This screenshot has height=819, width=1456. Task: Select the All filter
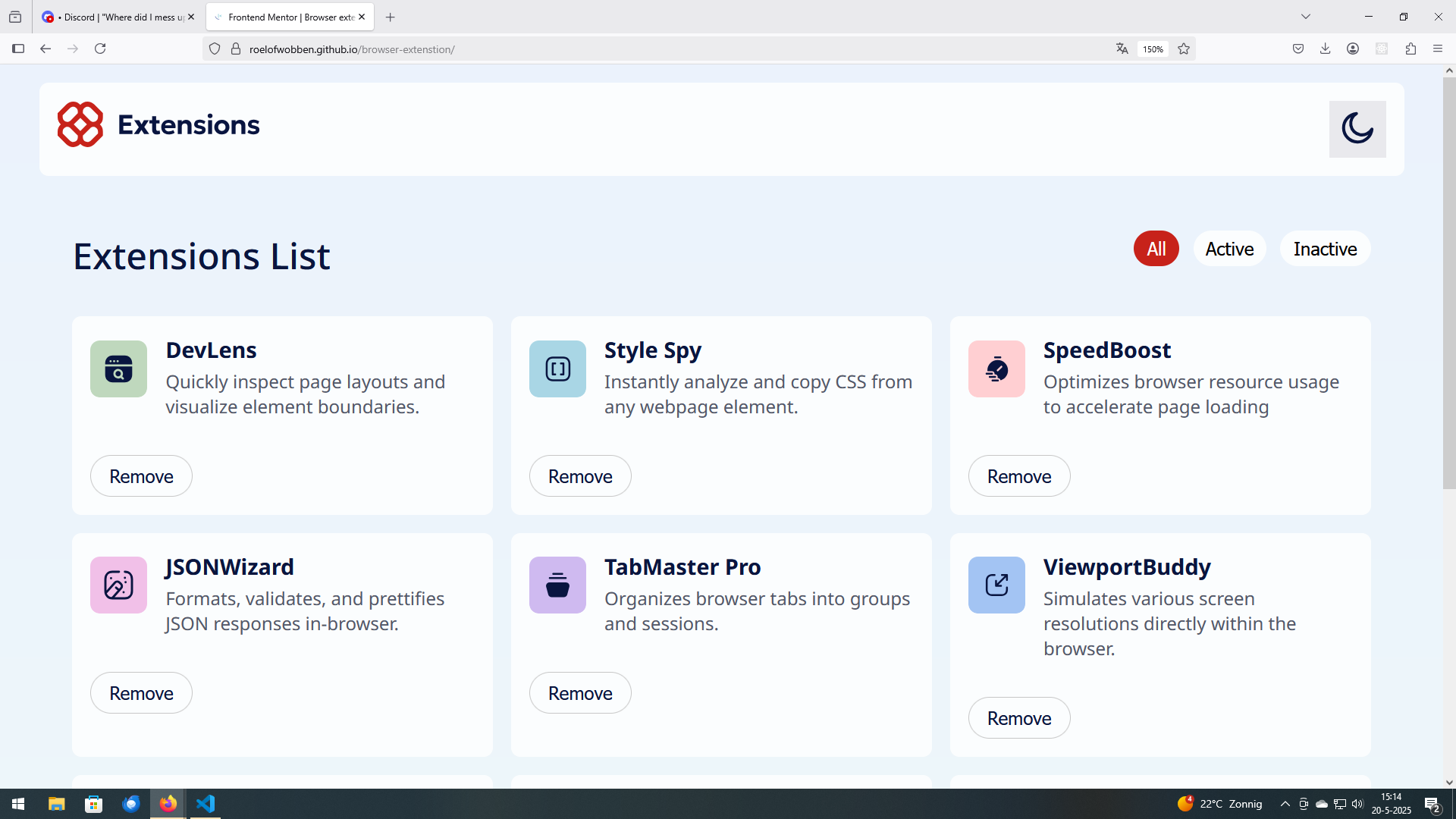(1156, 249)
